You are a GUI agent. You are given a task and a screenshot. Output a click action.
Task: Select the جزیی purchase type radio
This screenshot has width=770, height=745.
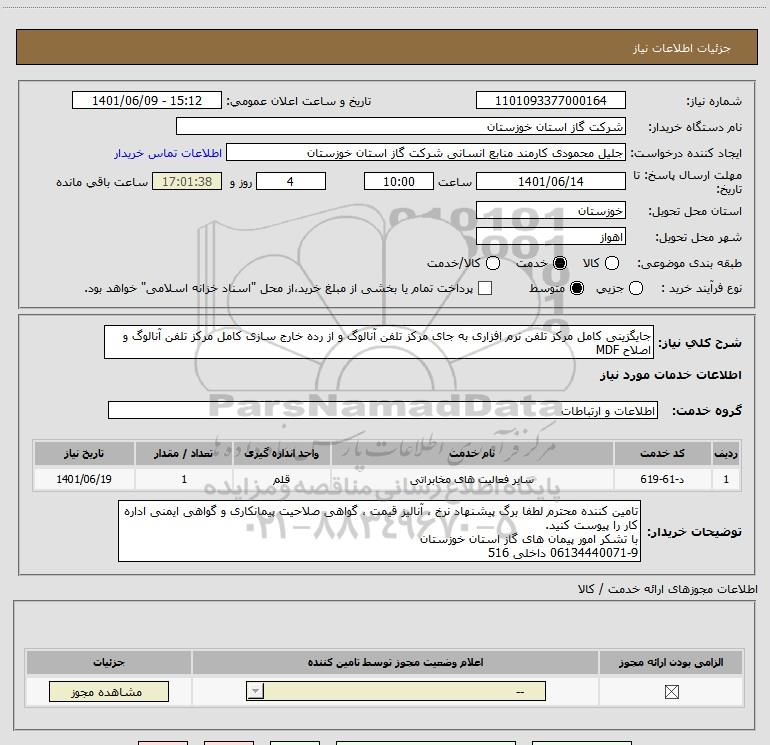tap(636, 288)
